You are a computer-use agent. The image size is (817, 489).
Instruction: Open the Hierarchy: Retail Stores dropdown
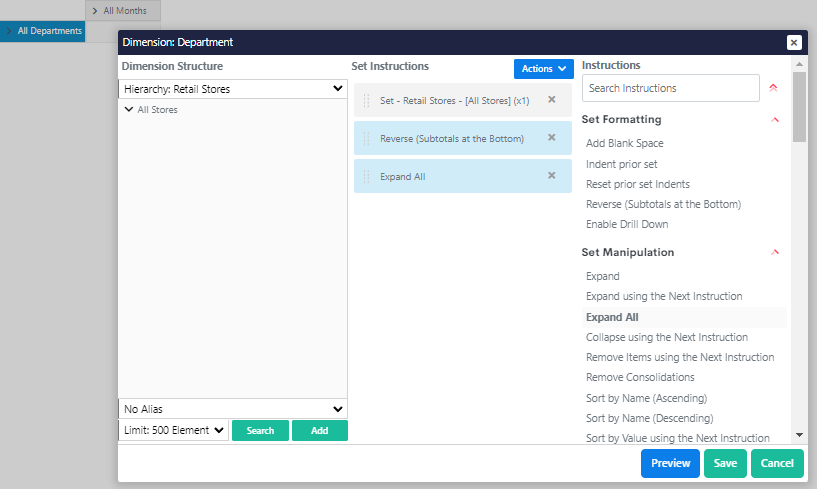(232, 89)
